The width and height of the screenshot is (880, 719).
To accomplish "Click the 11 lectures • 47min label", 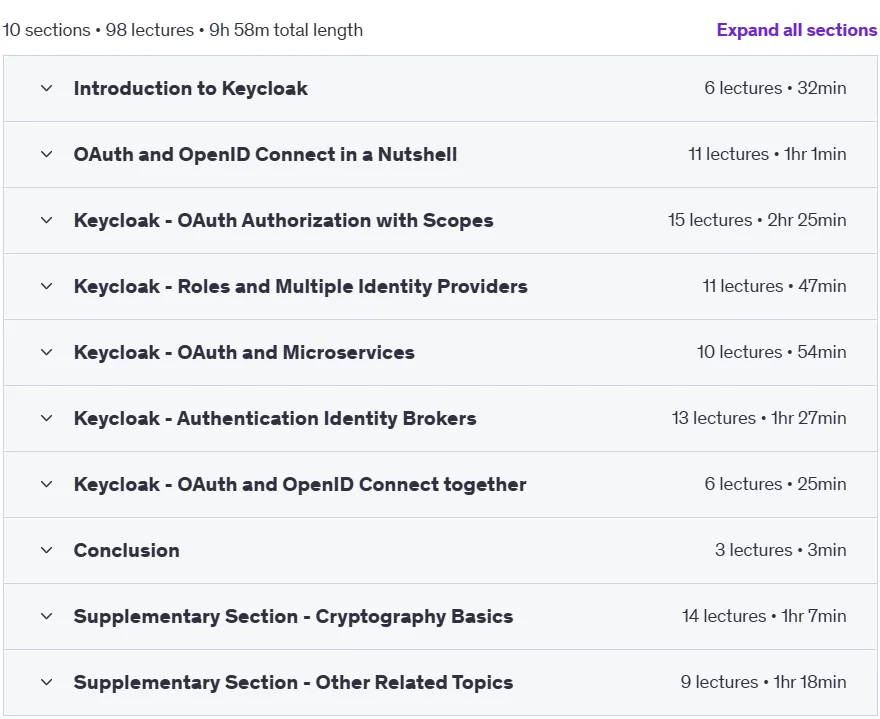I will (x=774, y=286).
